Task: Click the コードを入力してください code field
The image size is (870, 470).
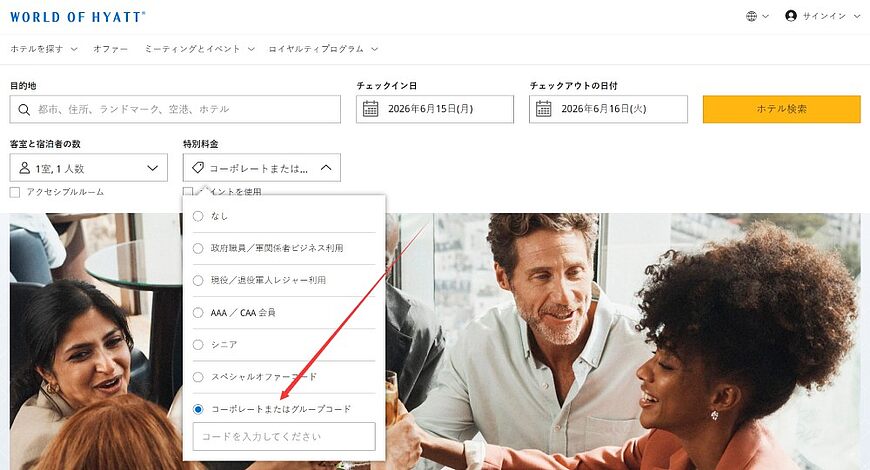Action: 284,437
